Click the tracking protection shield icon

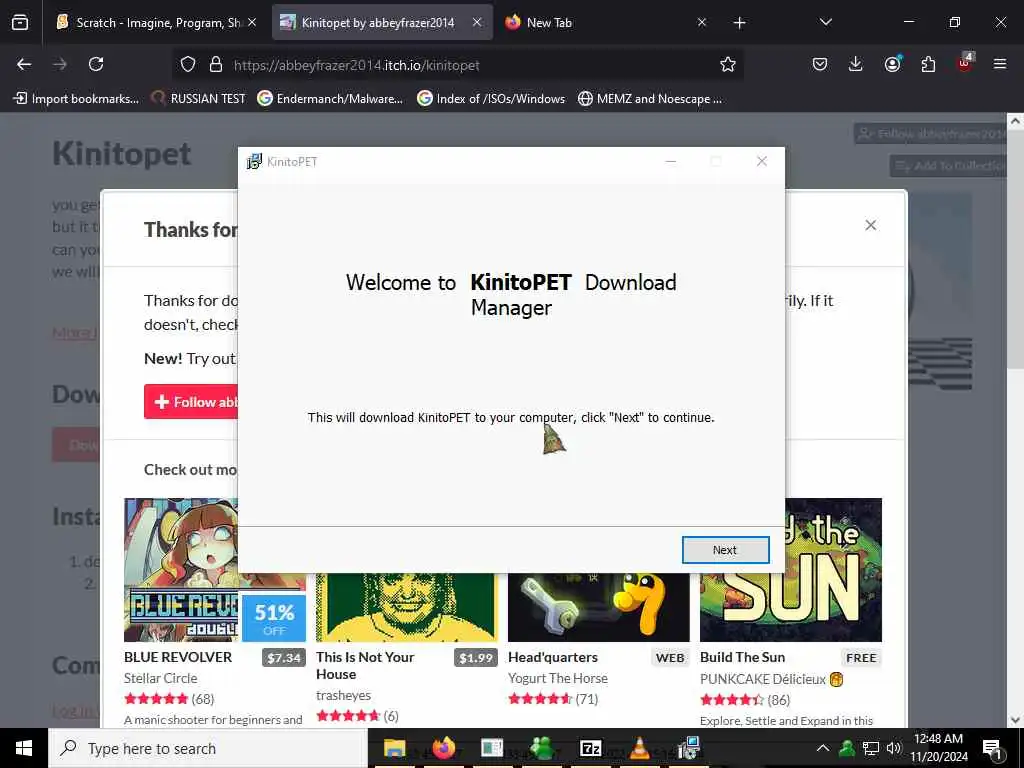pos(188,65)
